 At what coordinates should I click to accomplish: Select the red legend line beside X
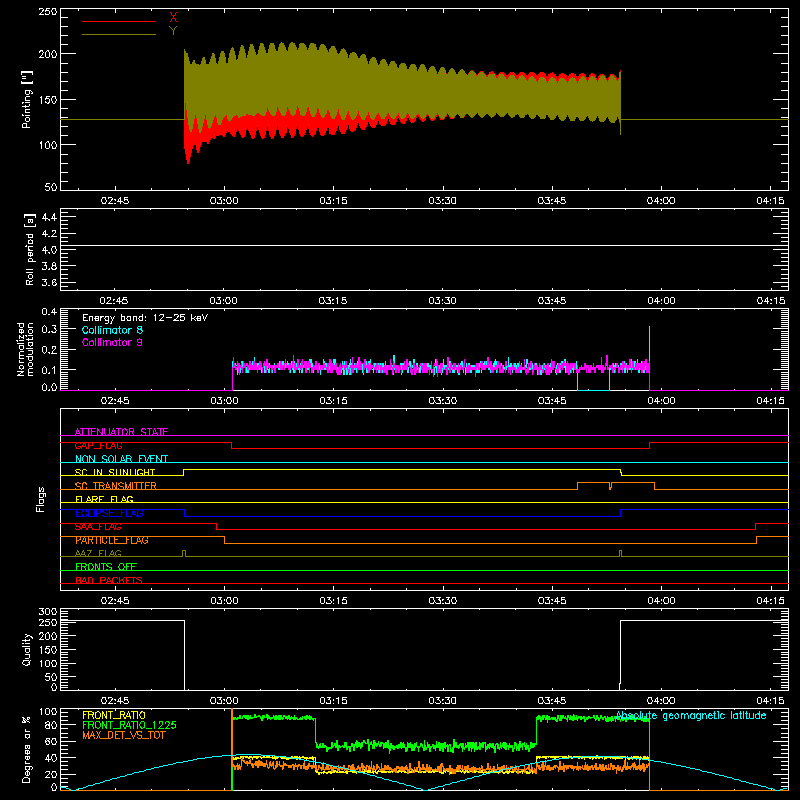click(x=119, y=21)
